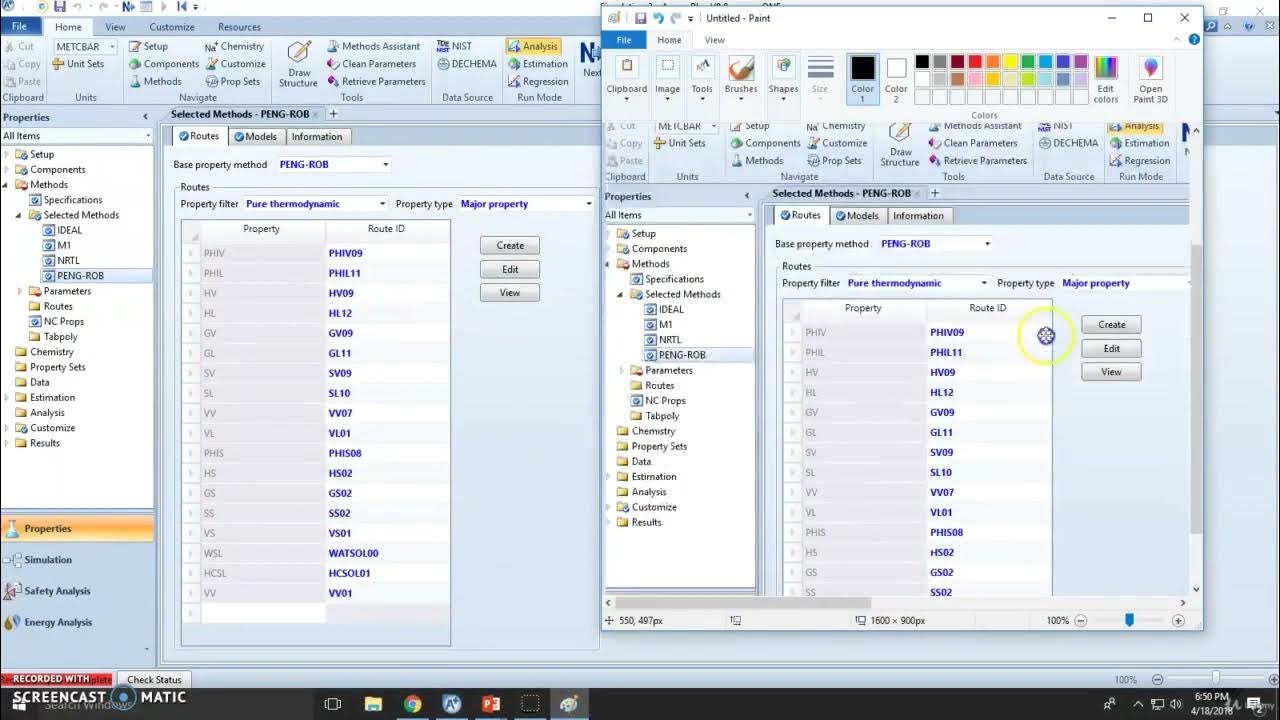Viewport: 1280px width, 720px height.
Task: Pick red color swatch in Paint palette
Action: 975,62
